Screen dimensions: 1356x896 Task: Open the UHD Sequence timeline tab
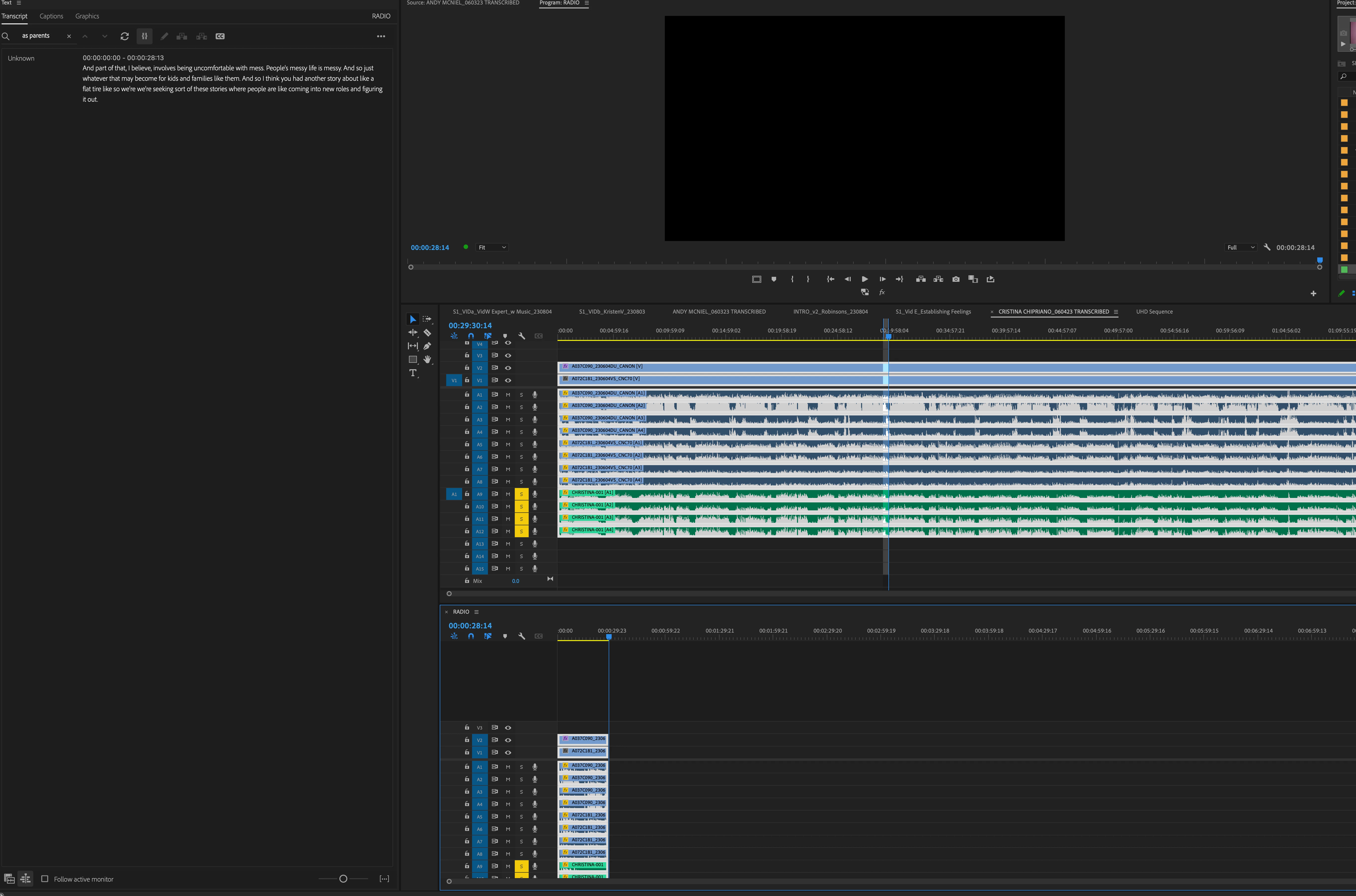tap(1154, 311)
